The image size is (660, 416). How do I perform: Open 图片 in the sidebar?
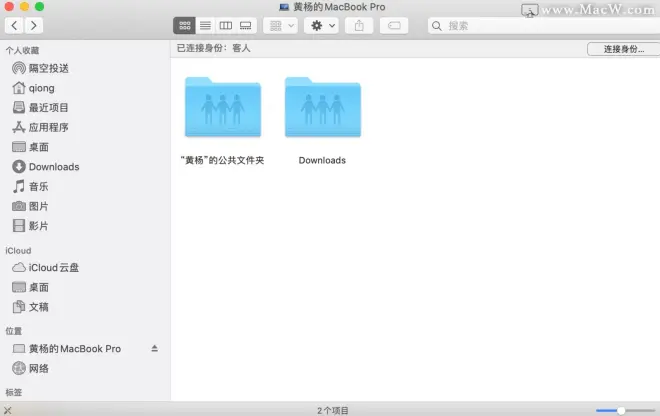tap(31, 206)
